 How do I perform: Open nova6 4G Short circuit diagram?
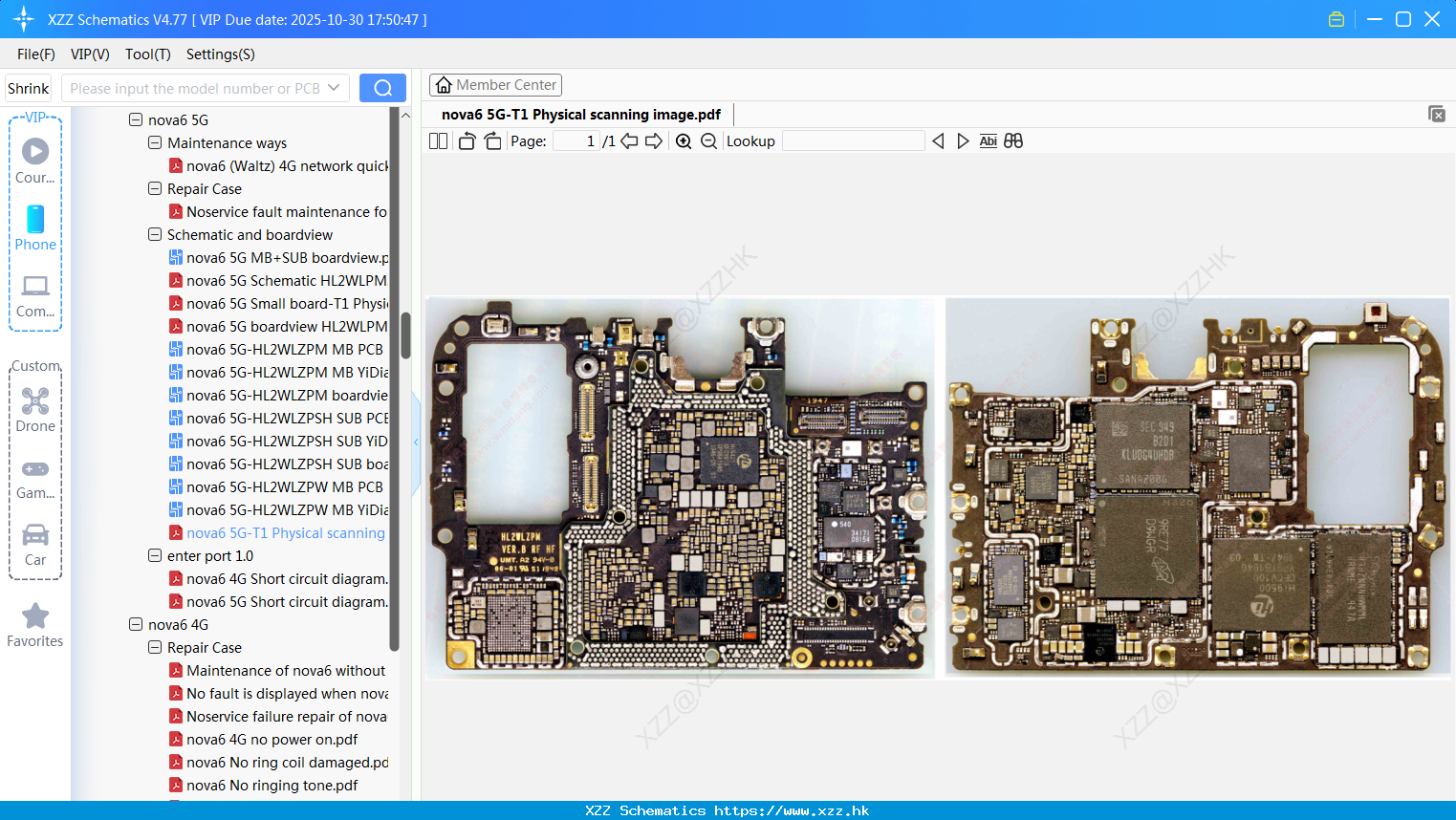(x=278, y=578)
